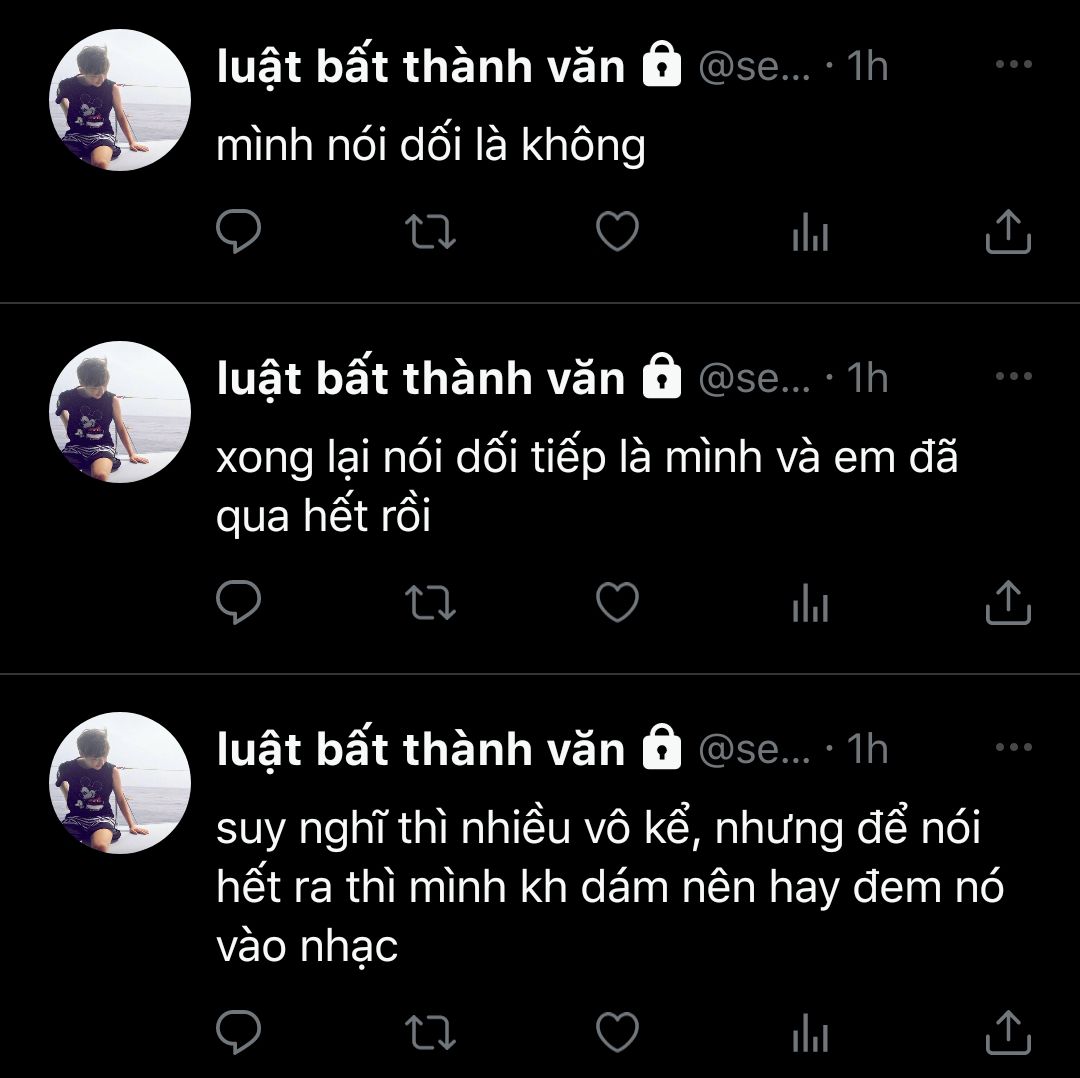
Task: Share the first tweet
Action: (x=1008, y=231)
